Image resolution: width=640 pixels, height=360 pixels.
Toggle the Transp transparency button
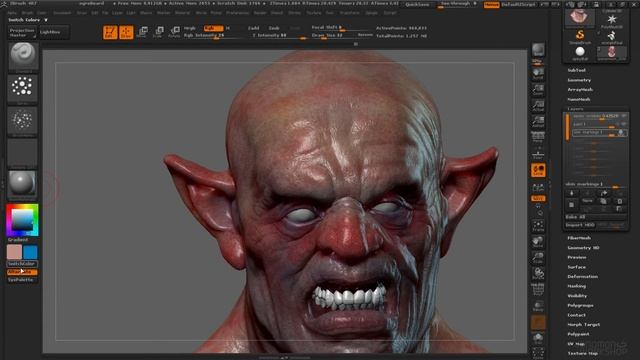tap(538, 306)
